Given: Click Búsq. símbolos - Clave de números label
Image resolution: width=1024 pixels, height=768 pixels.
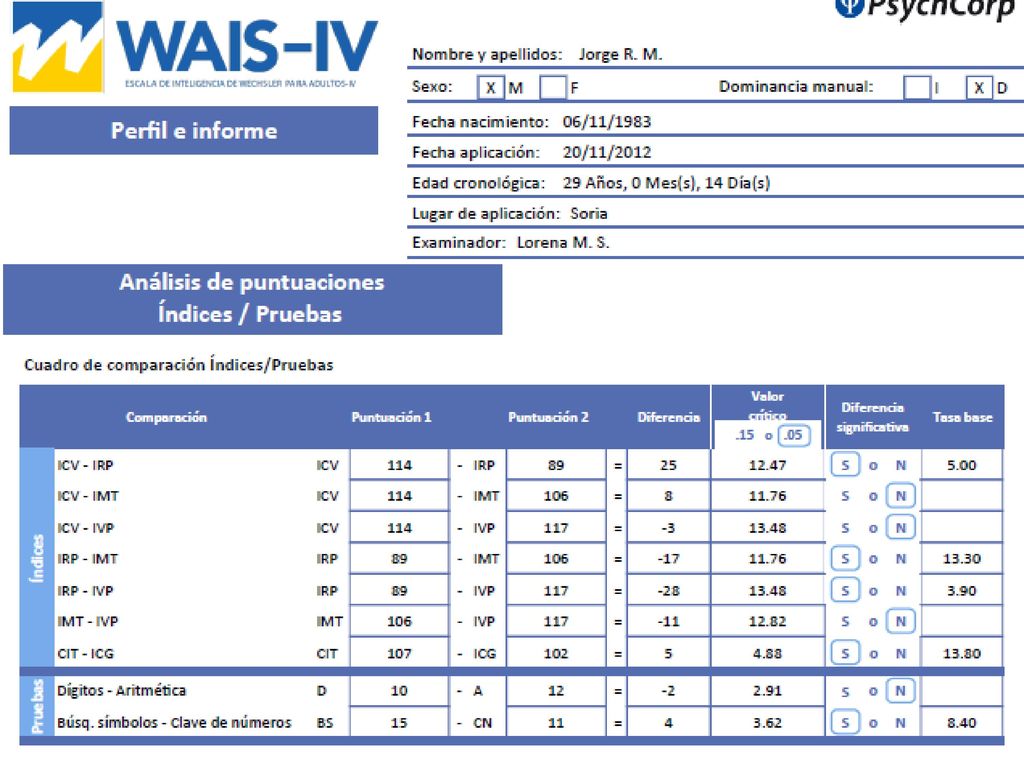Looking at the screenshot, I should point(174,722).
